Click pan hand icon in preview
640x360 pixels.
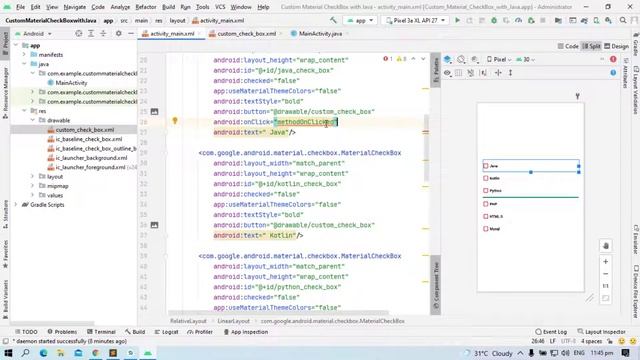pos(606,246)
